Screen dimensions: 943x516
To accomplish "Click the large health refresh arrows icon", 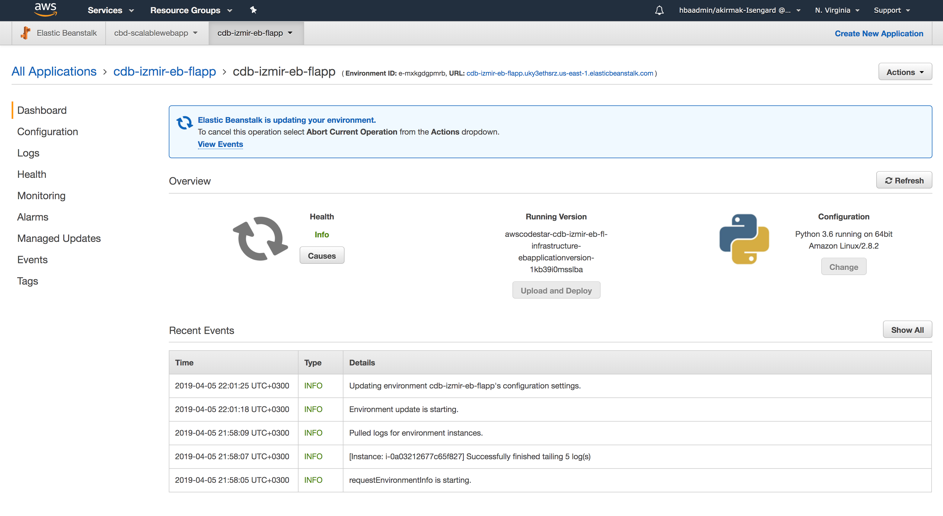I will [x=260, y=239].
